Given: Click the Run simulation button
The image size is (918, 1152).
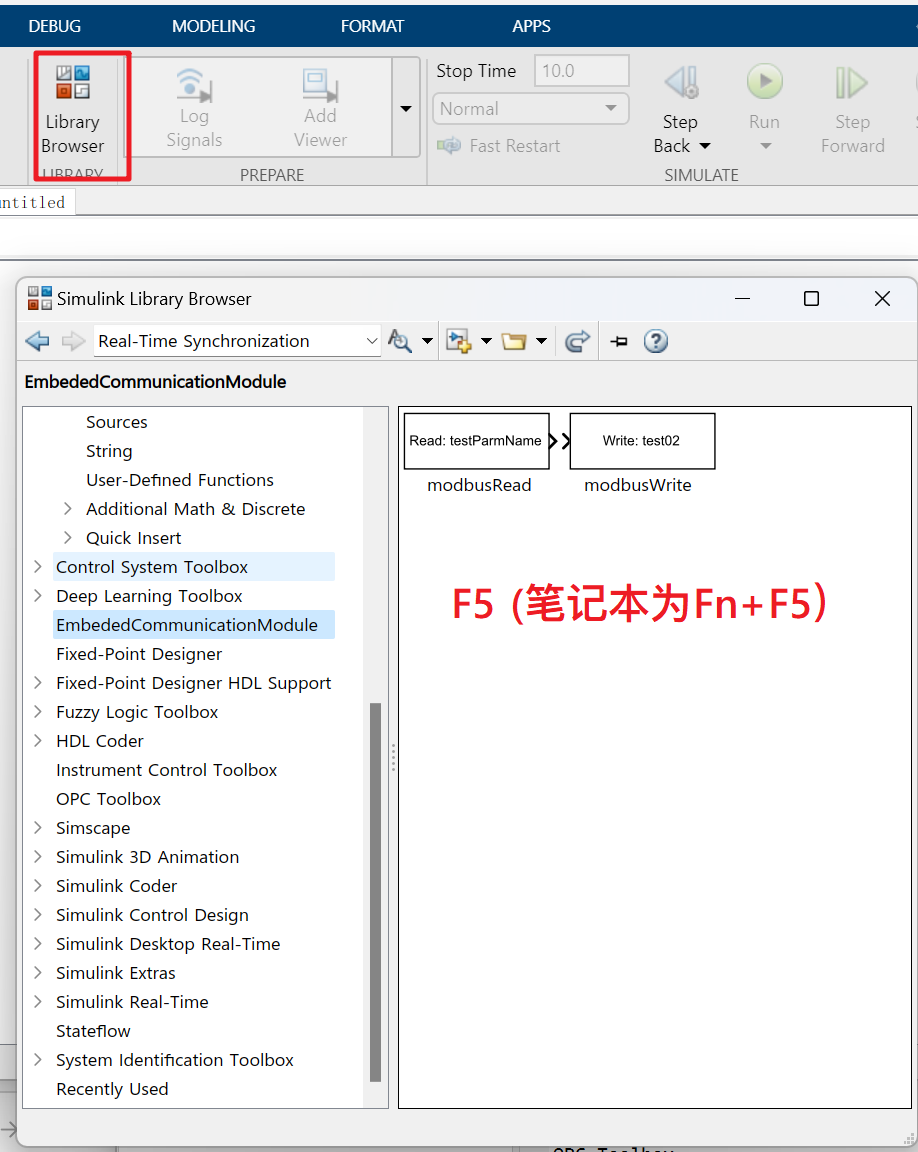Looking at the screenshot, I should pos(765,82).
